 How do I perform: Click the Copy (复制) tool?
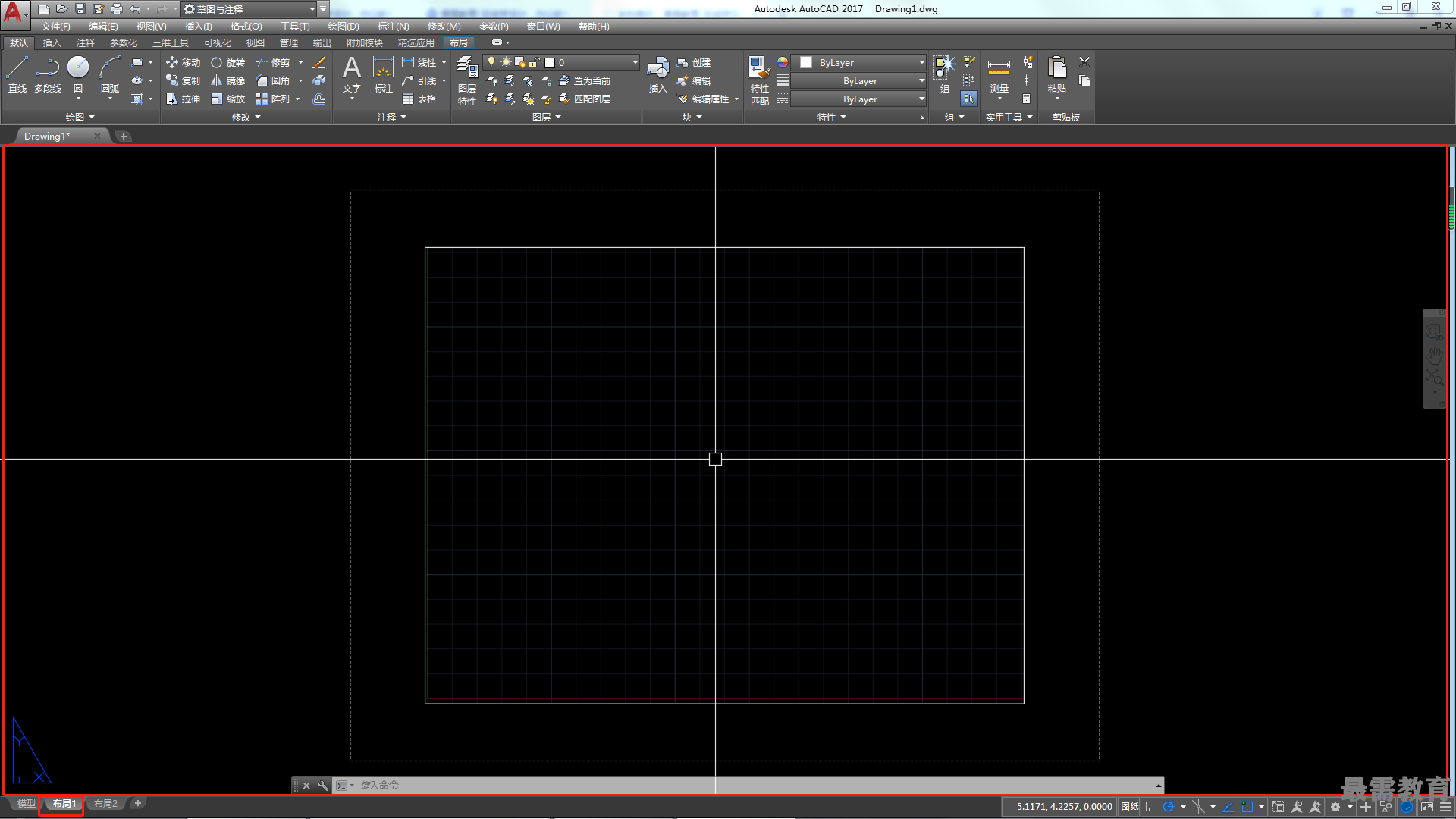coord(183,80)
